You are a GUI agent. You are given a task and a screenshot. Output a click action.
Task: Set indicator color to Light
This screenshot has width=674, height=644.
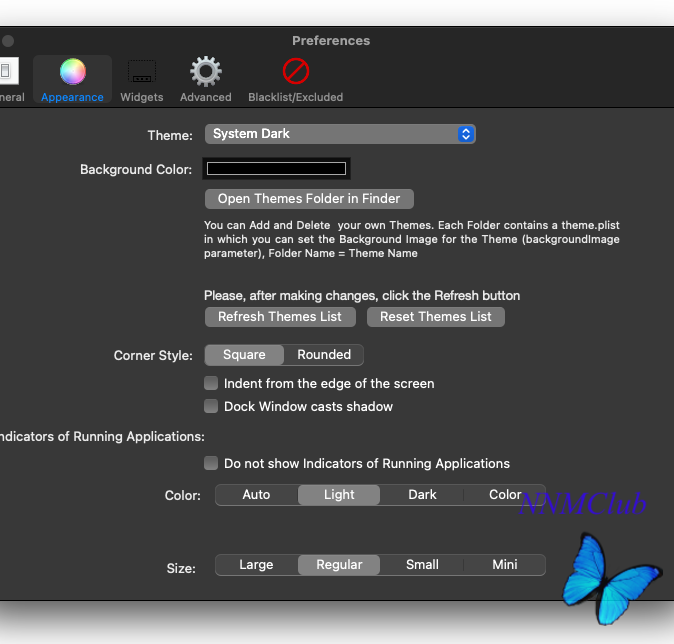pos(339,495)
